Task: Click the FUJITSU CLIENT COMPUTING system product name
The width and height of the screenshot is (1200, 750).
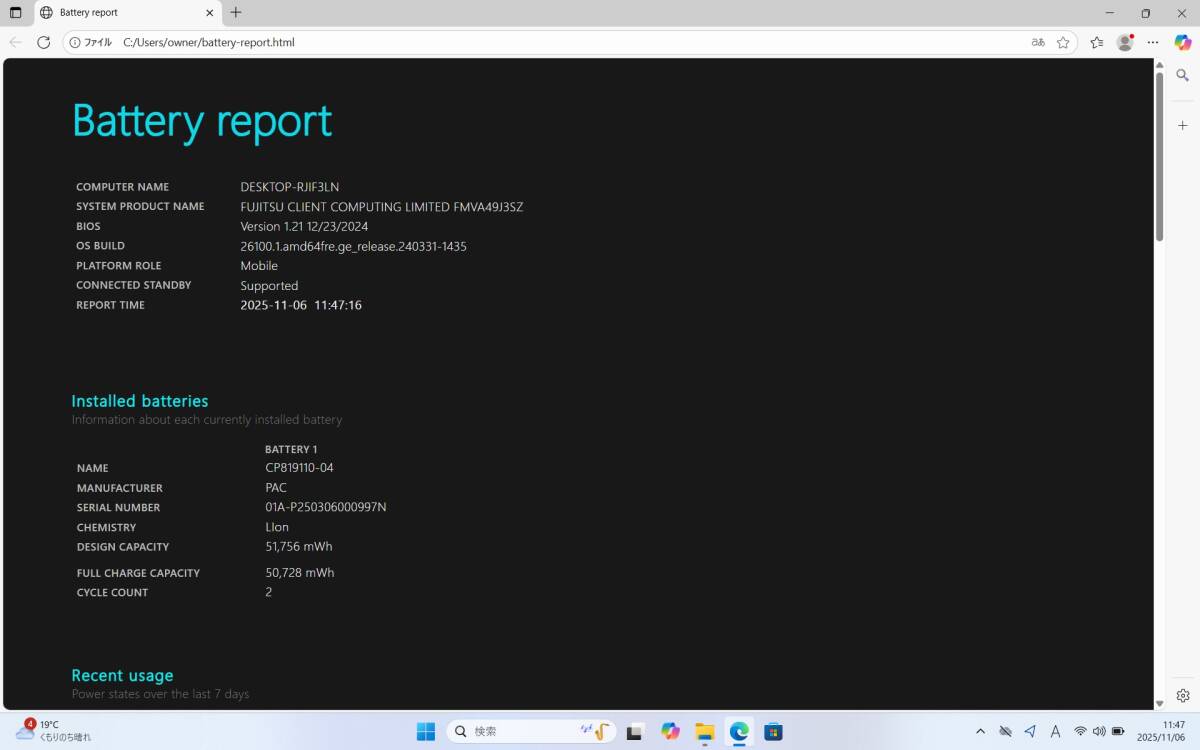Action: point(382,207)
